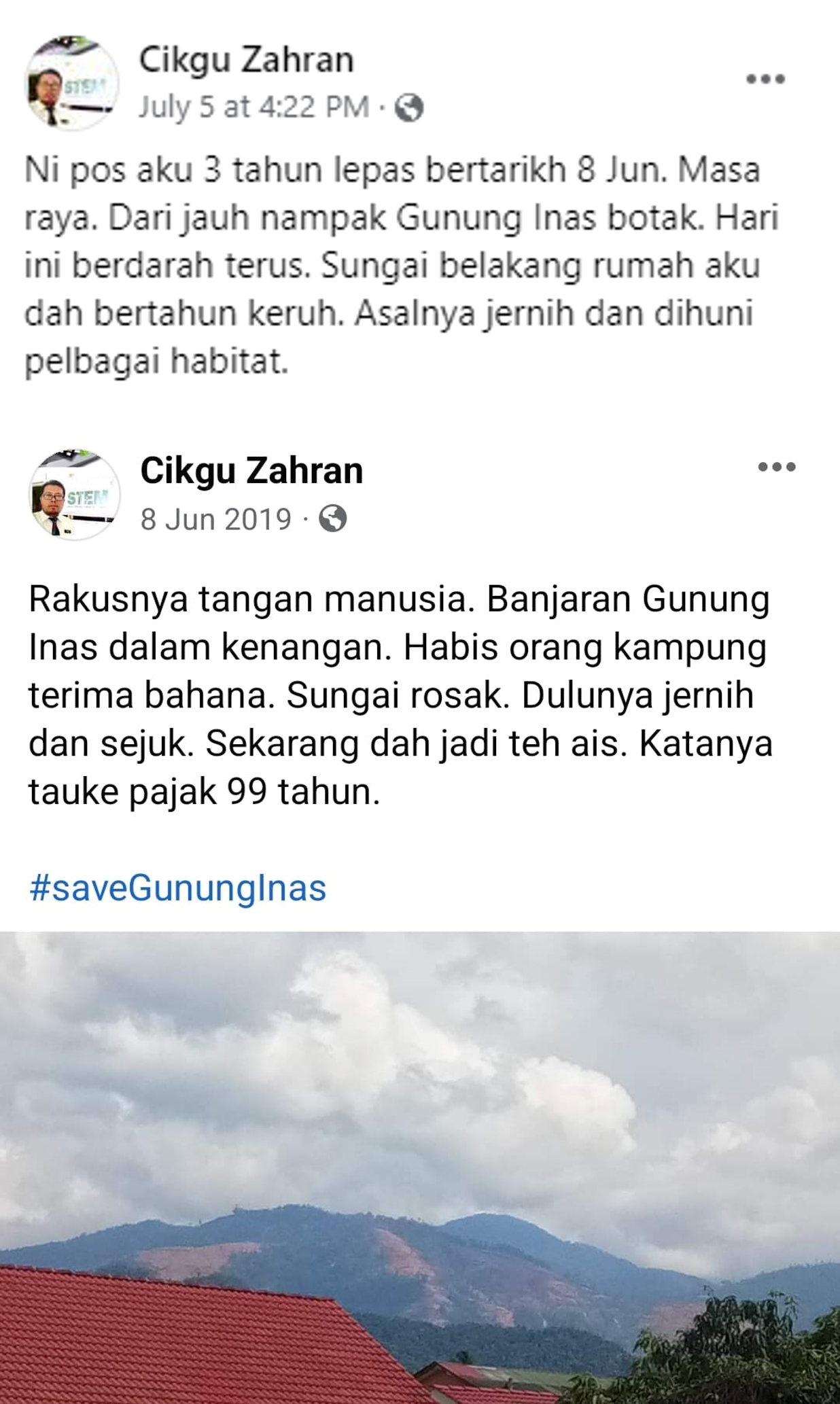Viewport: 840px width, 1404px height.
Task: Open the shared post's three-dot options menu
Action: pos(777,467)
